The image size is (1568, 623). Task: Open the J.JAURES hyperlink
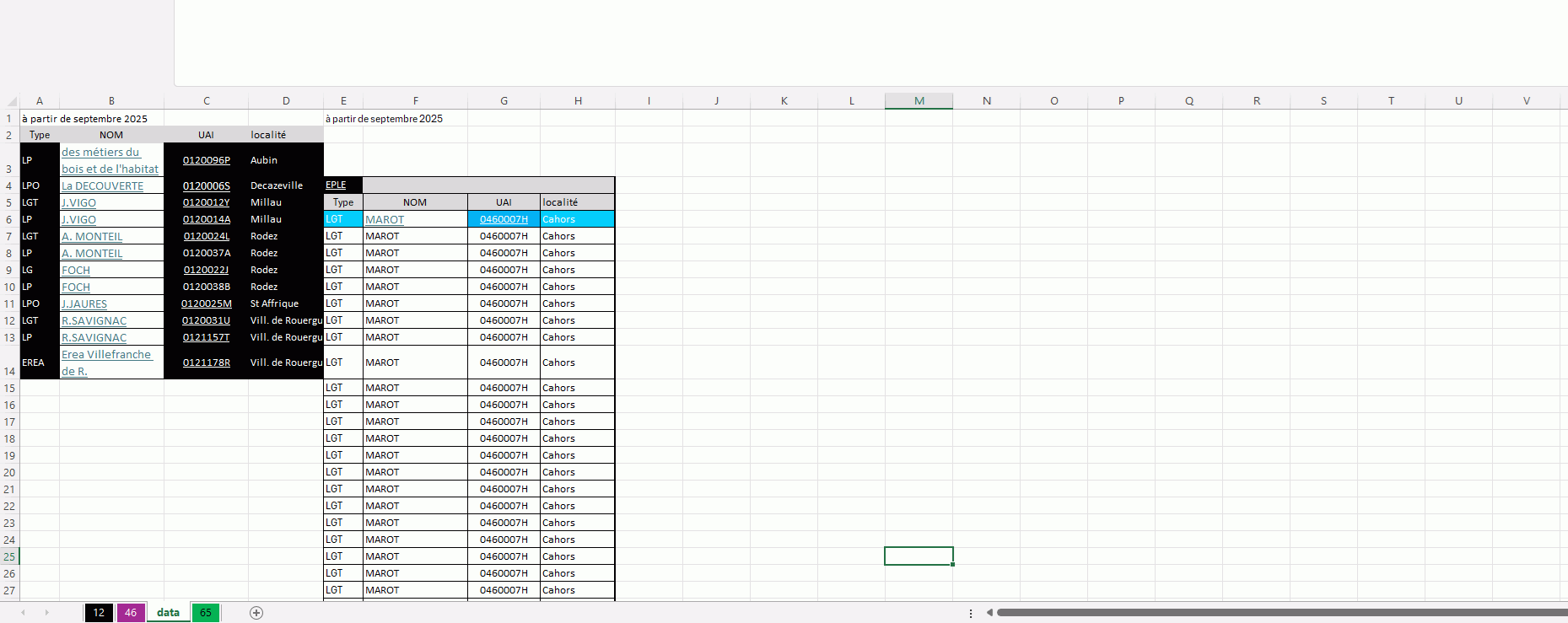pyautogui.click(x=84, y=304)
